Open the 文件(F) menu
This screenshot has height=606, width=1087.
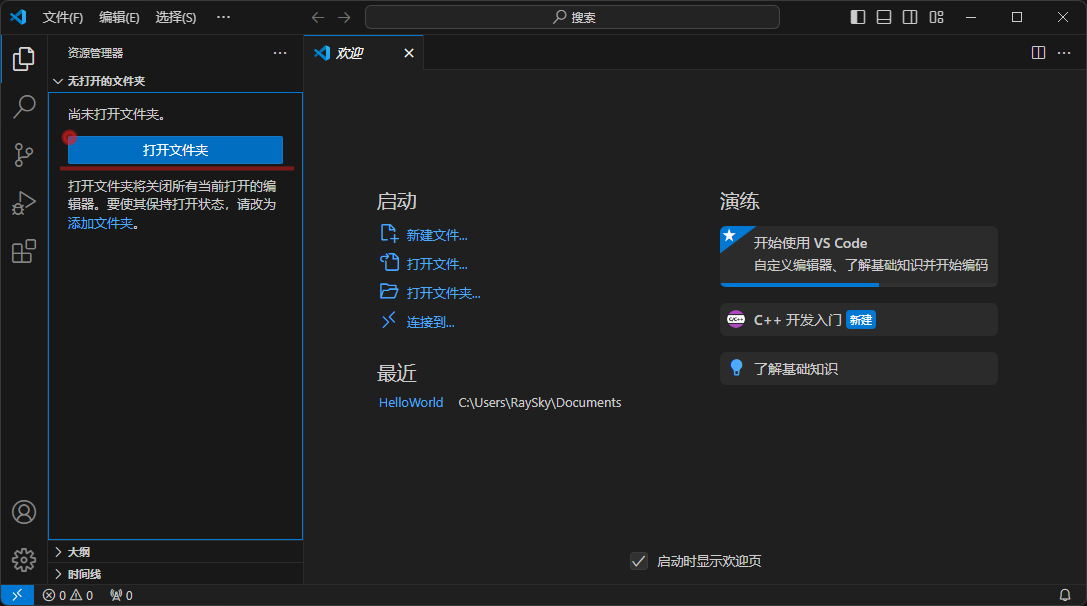click(62, 17)
